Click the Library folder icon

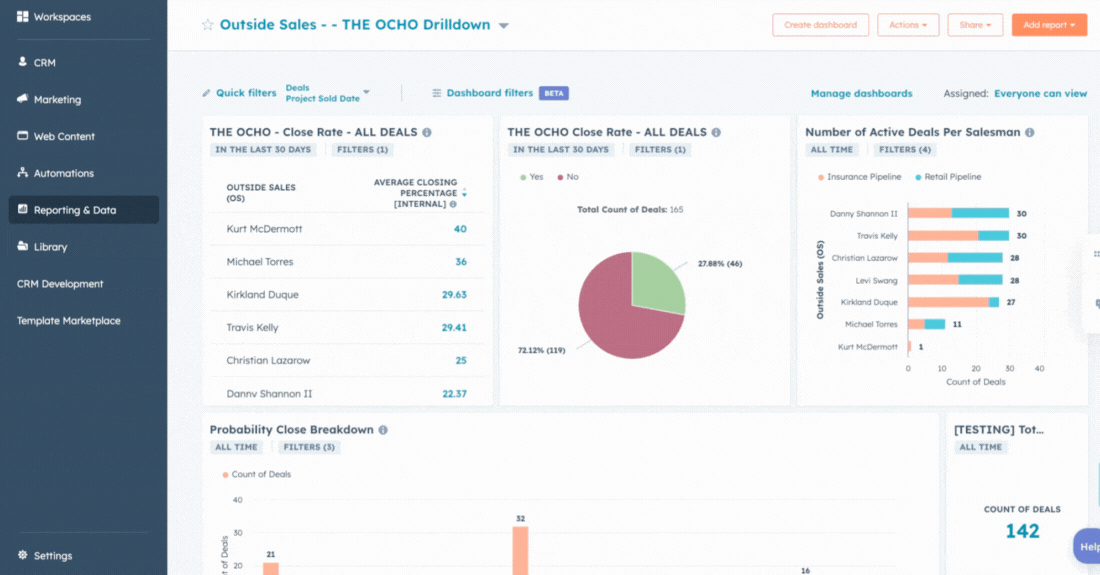(x=22, y=245)
